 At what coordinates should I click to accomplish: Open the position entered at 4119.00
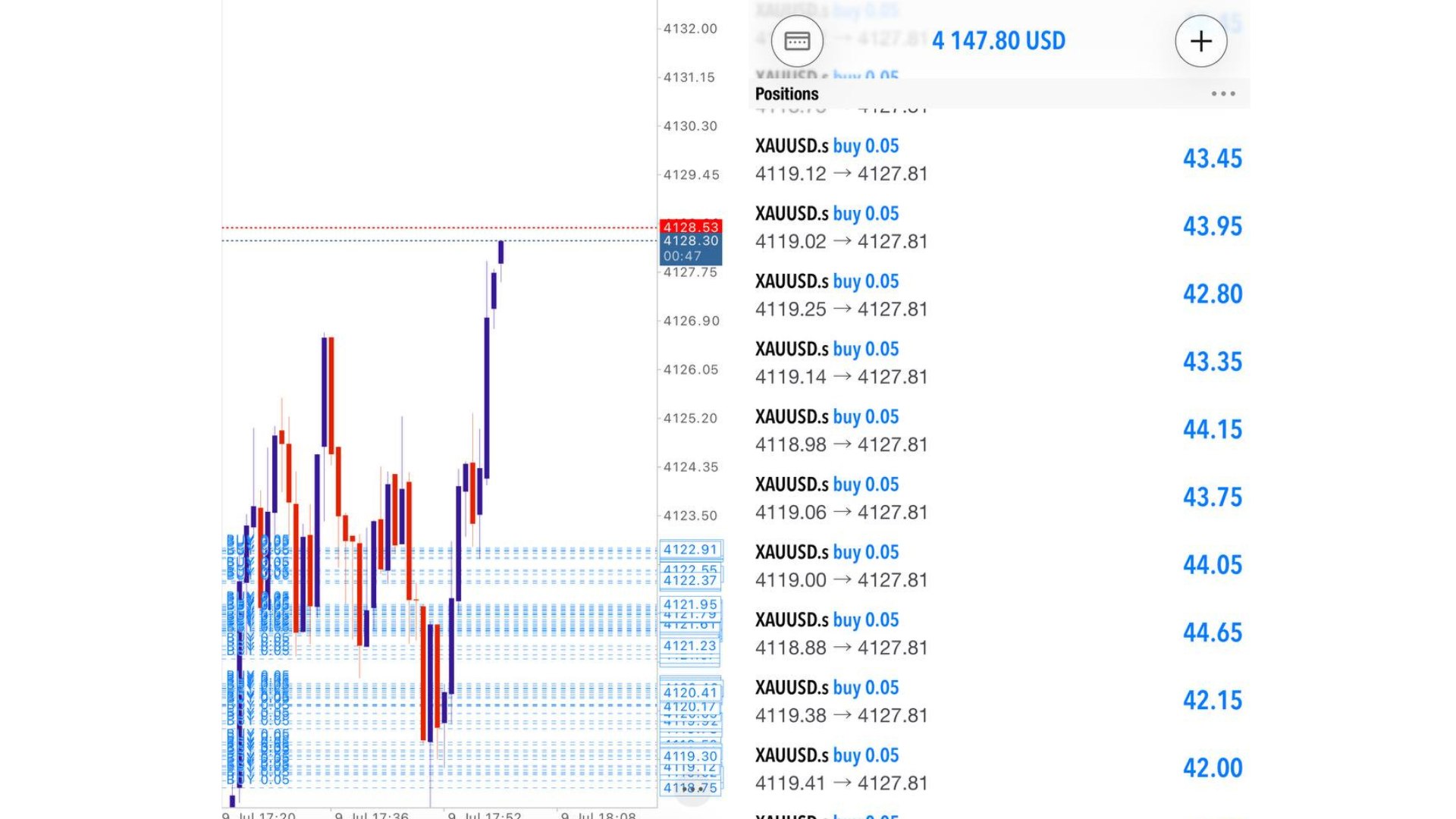click(999, 566)
